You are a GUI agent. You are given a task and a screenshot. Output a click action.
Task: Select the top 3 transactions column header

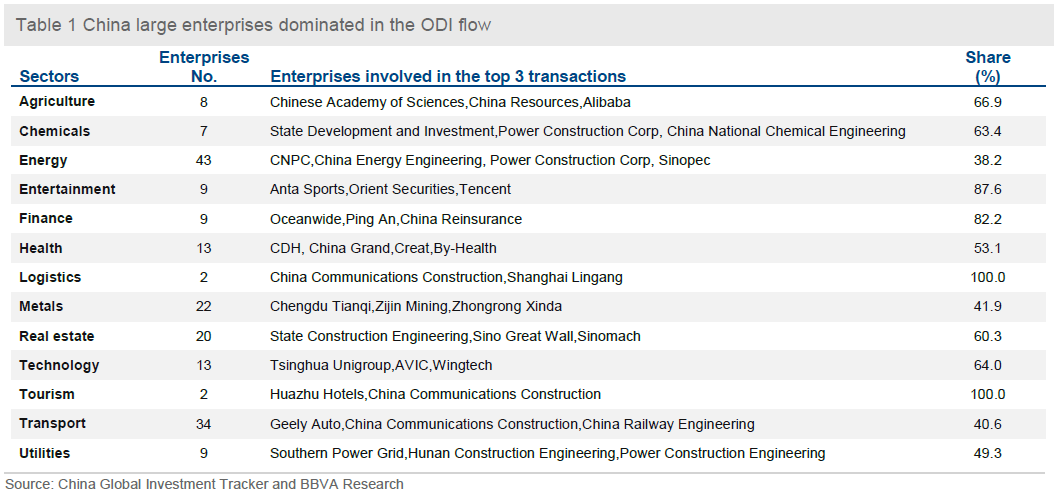[448, 76]
